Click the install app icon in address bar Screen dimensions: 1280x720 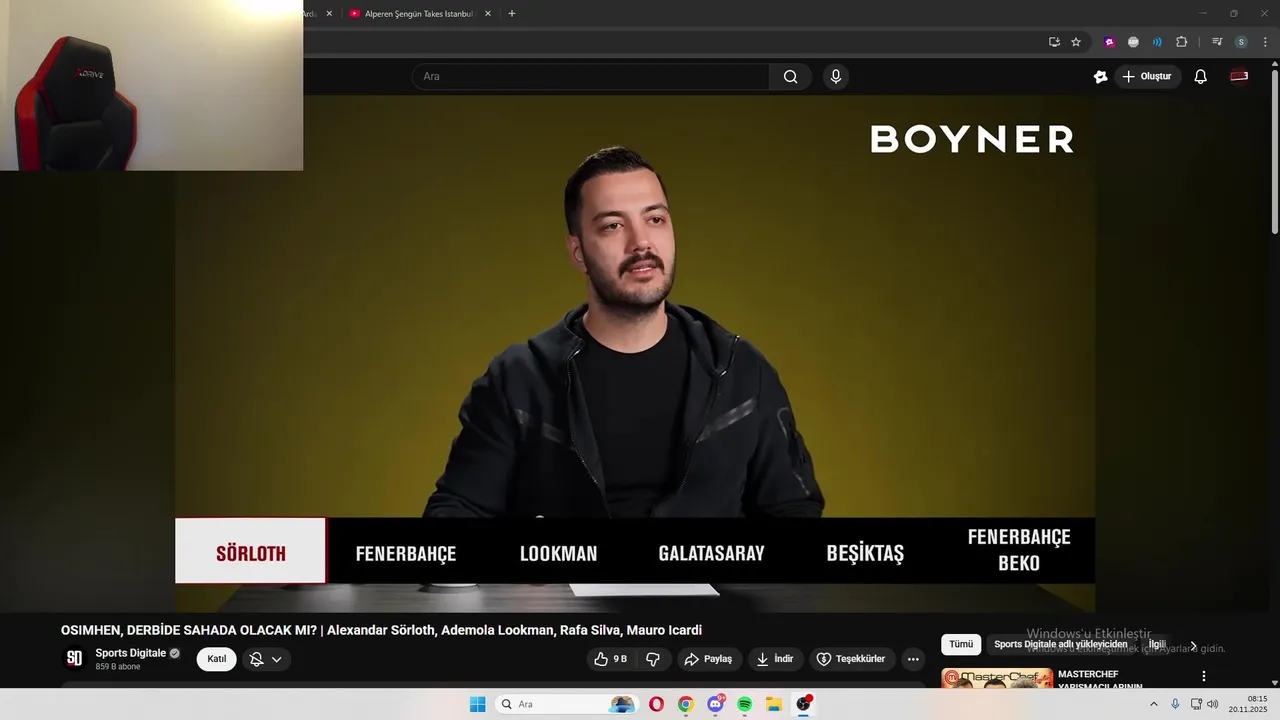pyautogui.click(x=1054, y=42)
